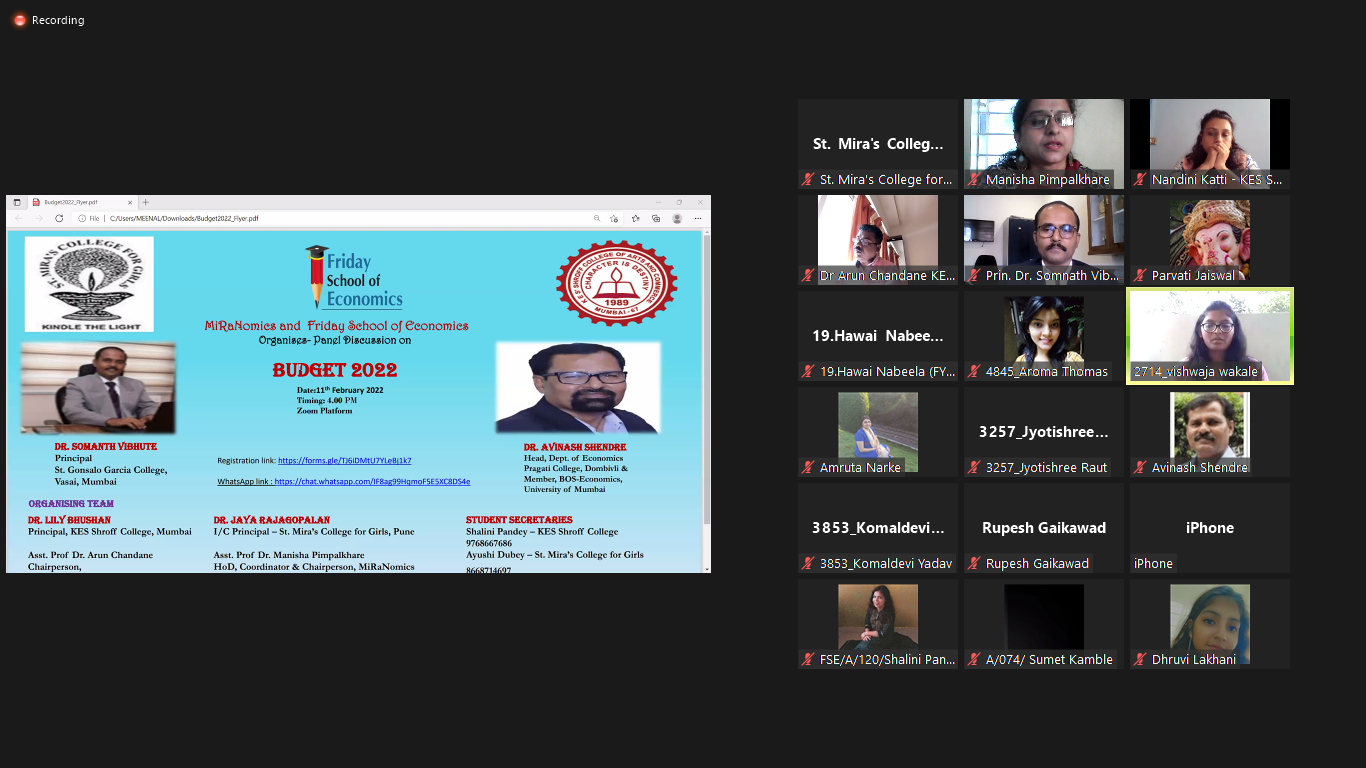
Task: Close the Budget2022_Flyer.pdf tab
Action: [129, 202]
